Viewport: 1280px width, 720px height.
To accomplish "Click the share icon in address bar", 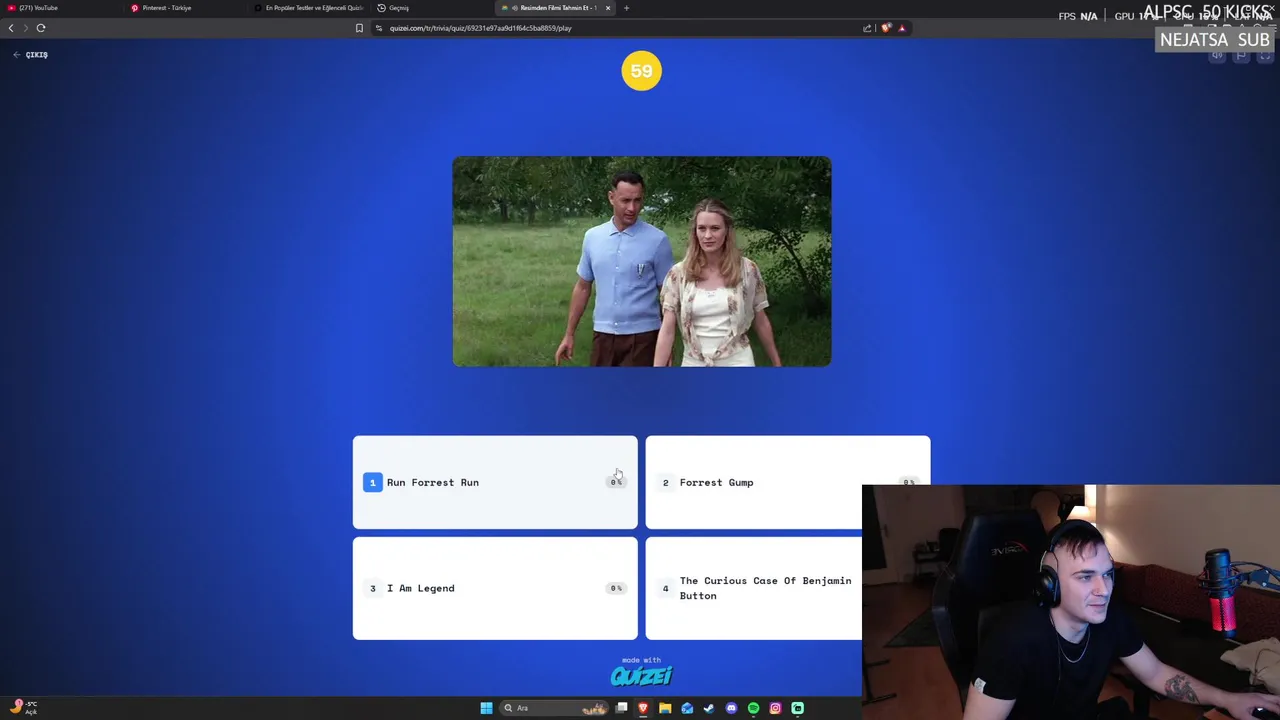I will tap(867, 28).
